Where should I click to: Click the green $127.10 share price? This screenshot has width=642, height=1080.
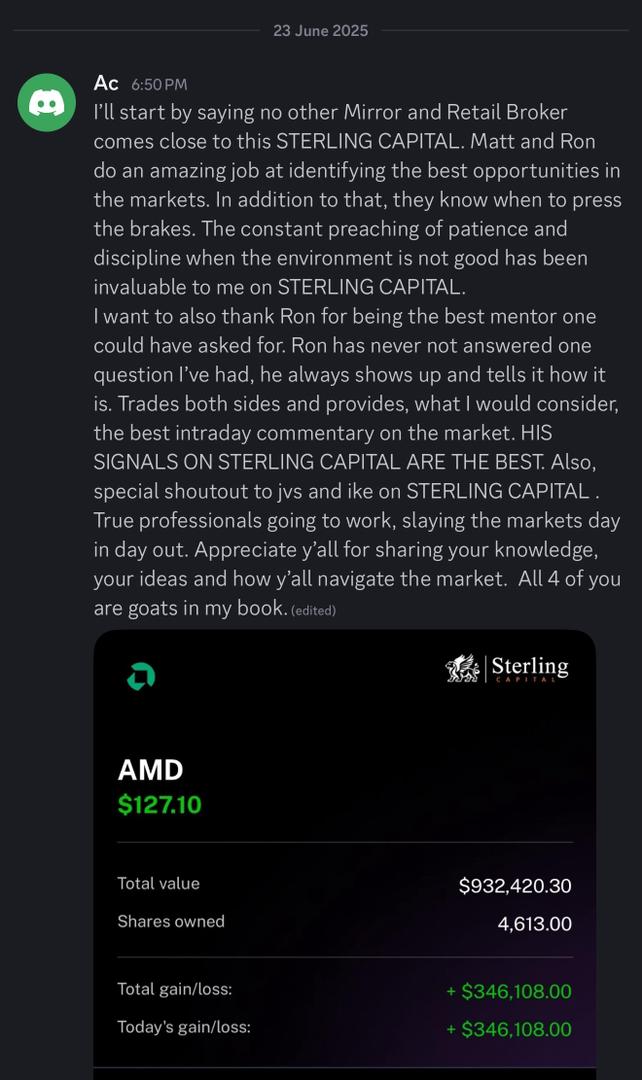(160, 805)
